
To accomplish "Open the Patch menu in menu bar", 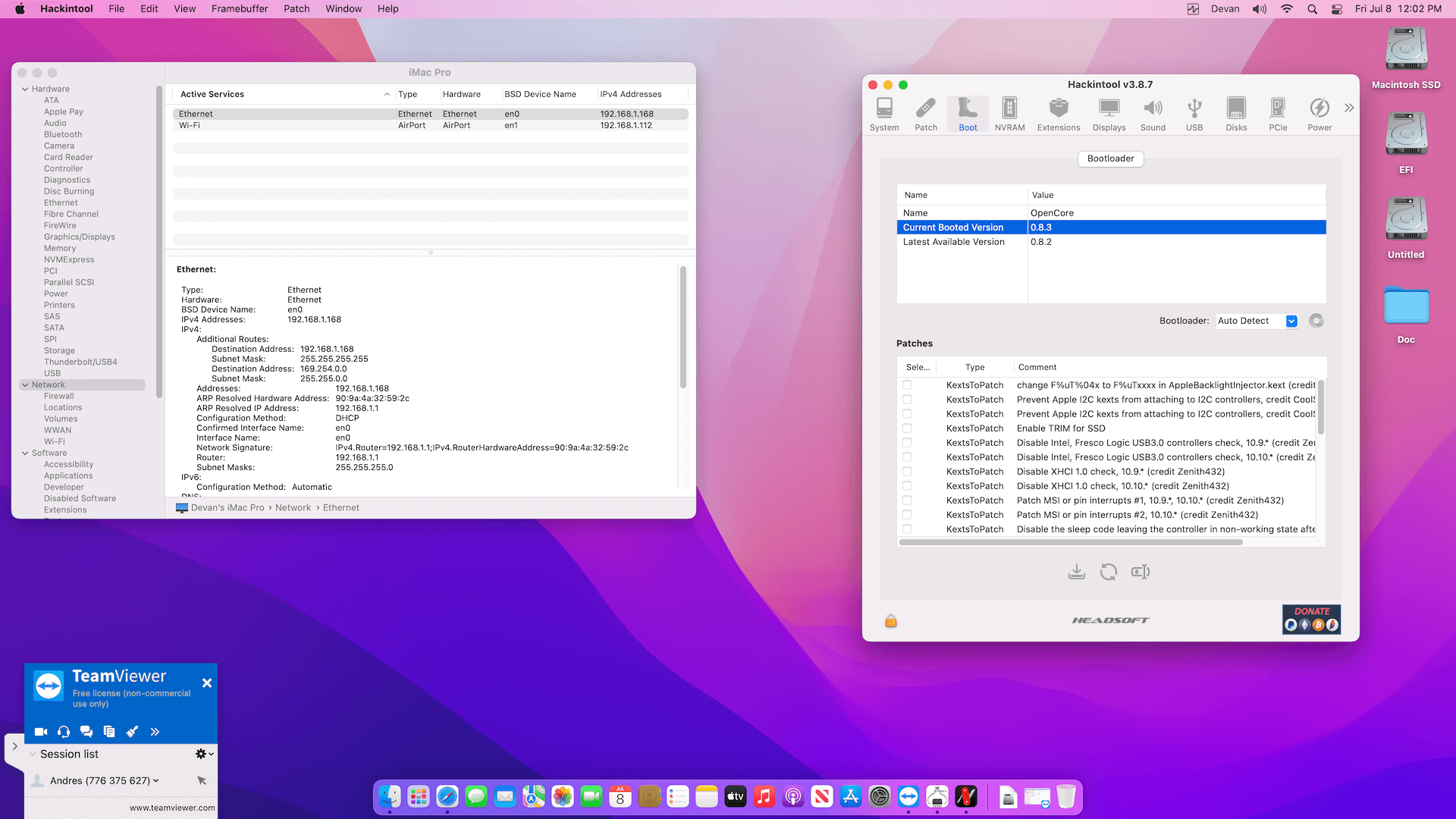I will pos(297,9).
